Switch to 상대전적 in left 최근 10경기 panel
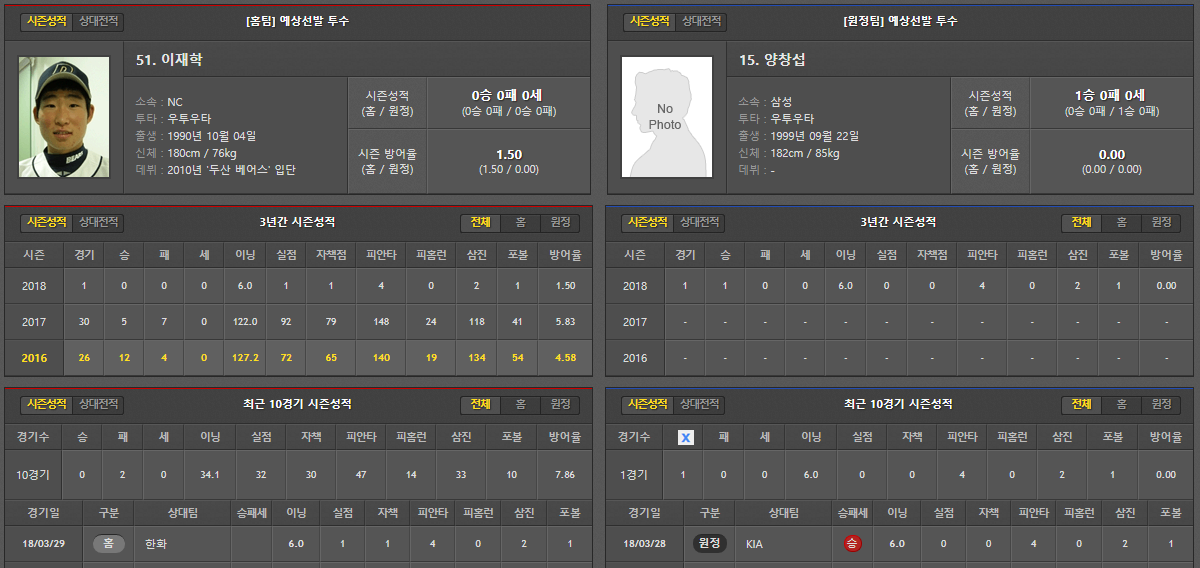 [98, 404]
